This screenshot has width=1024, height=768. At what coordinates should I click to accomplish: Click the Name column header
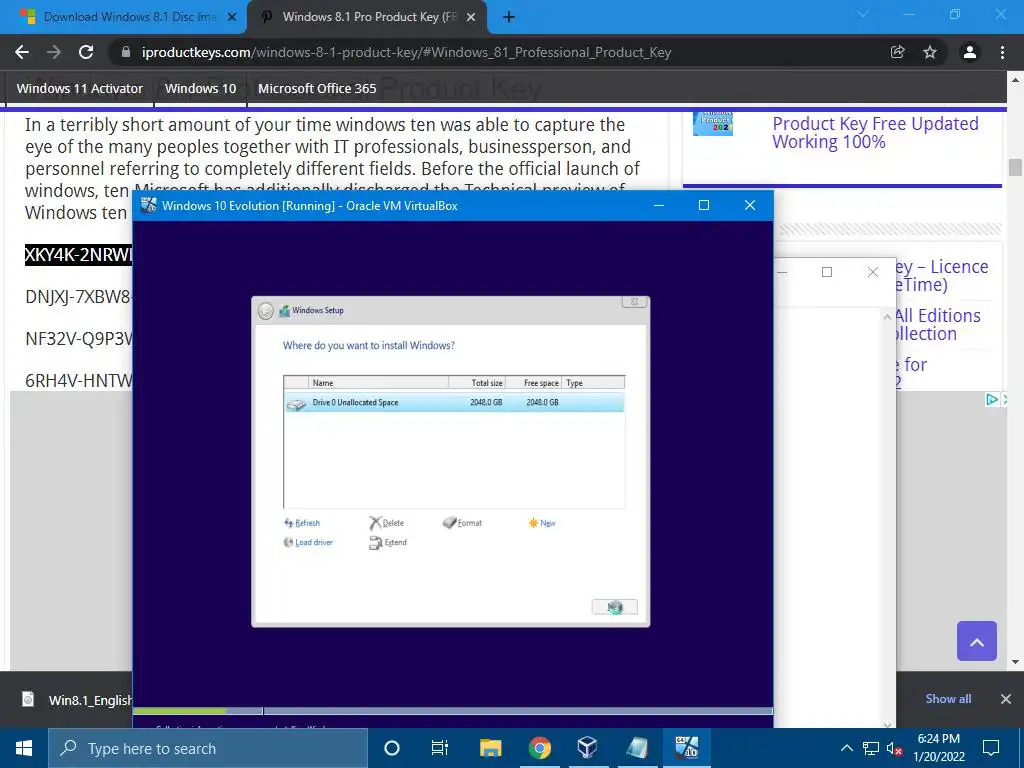pyautogui.click(x=379, y=383)
